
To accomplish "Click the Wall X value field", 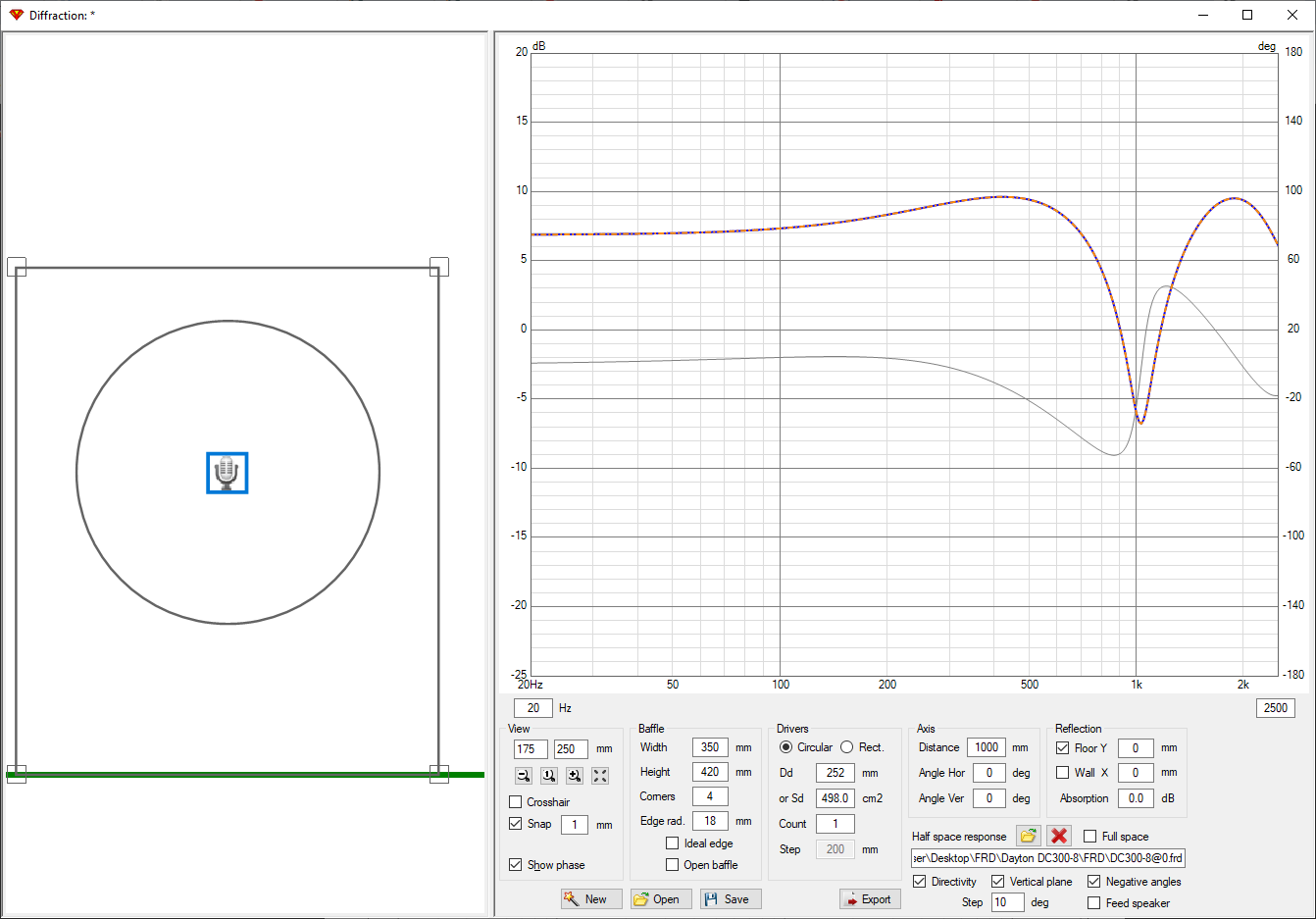I will pyautogui.click(x=1136, y=773).
